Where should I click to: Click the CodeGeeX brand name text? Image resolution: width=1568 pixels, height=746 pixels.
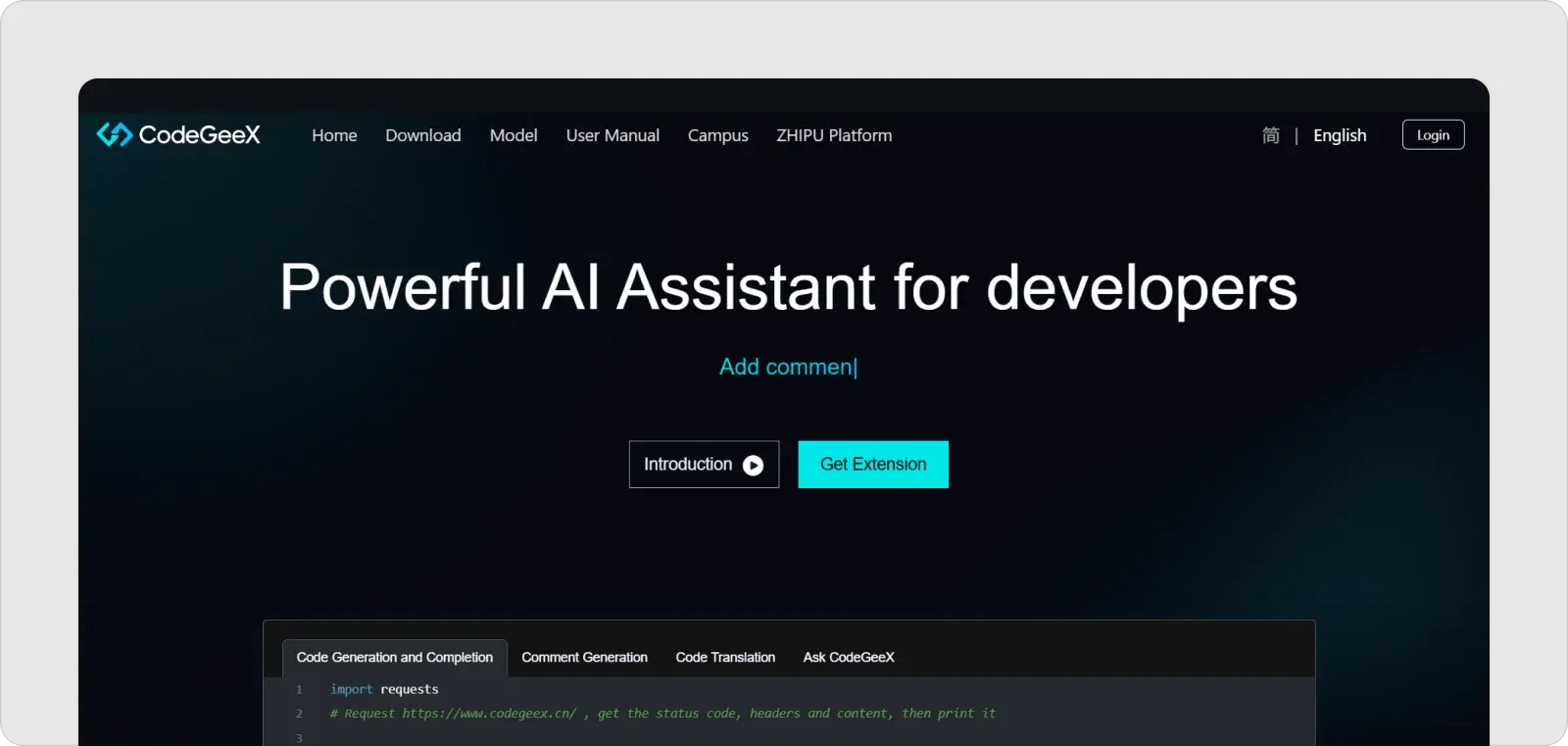coord(200,134)
